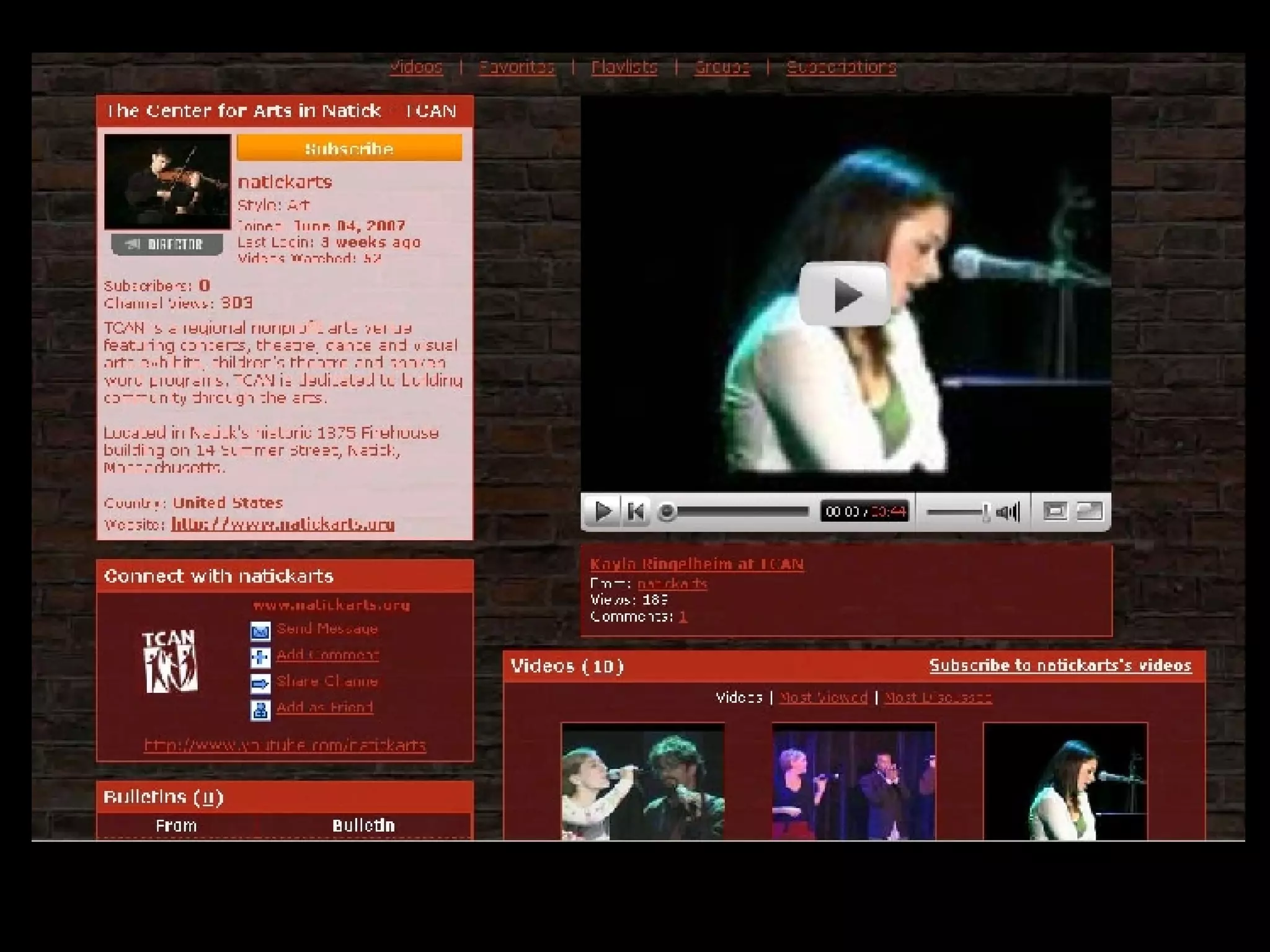
Task: Click the rewind to start icon
Action: pos(636,511)
